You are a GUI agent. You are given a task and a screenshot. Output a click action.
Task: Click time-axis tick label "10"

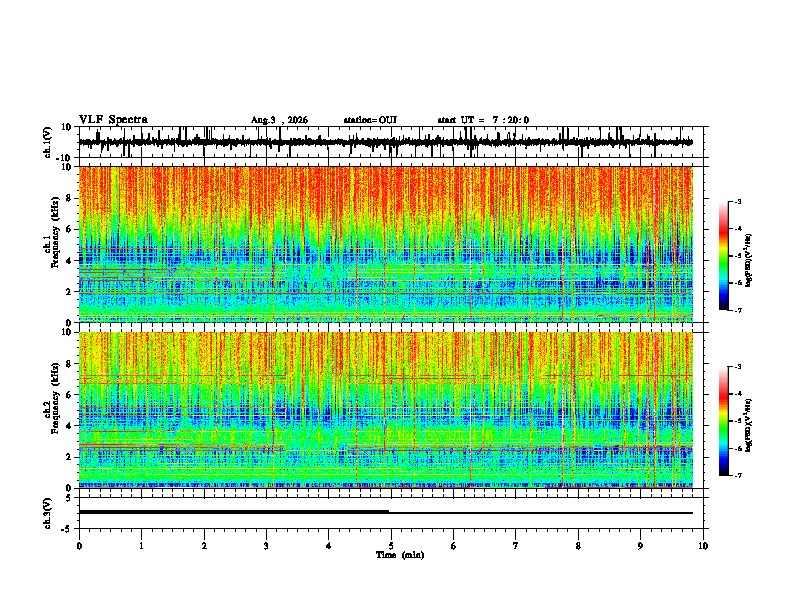coord(703,546)
